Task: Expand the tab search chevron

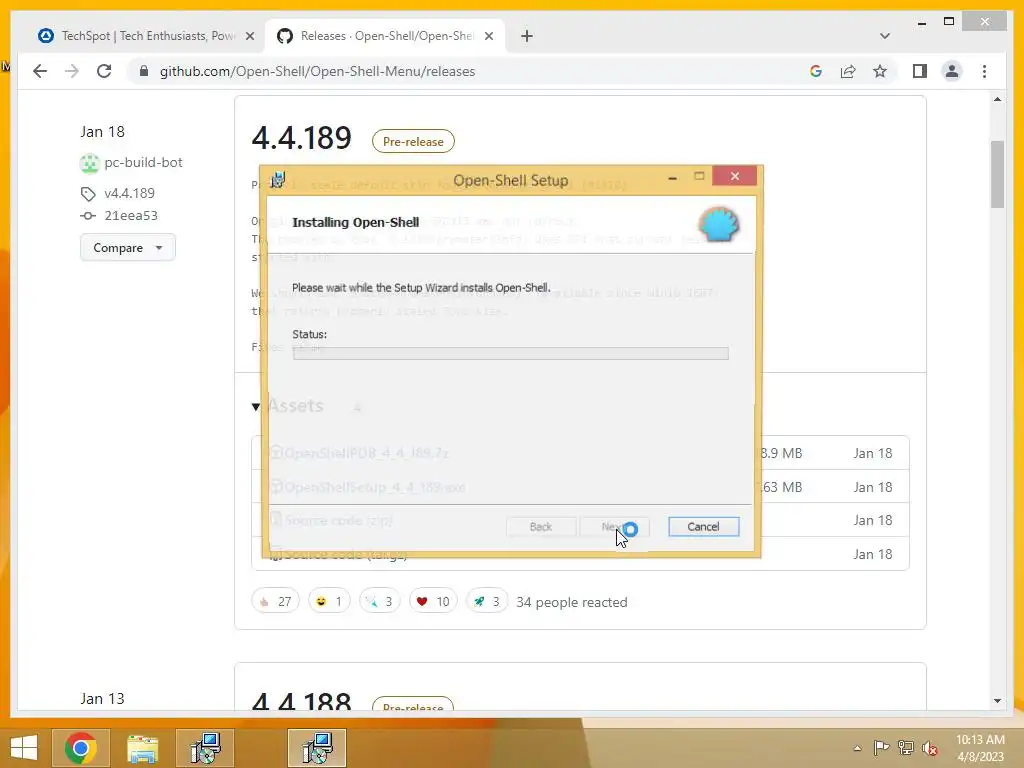Action: pyautogui.click(x=885, y=36)
